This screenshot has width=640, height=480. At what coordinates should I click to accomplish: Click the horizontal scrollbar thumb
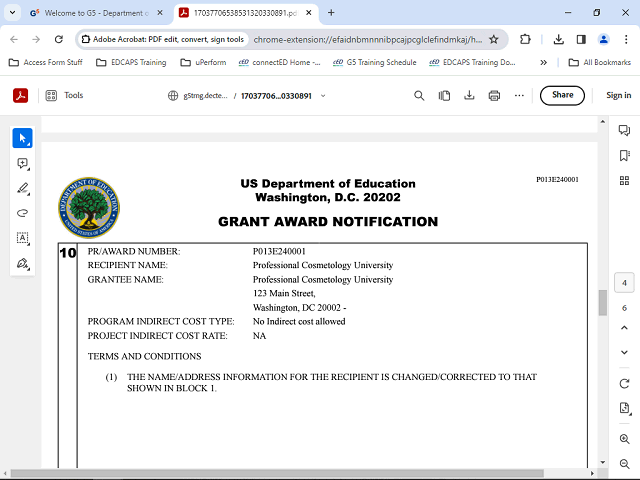278,473
